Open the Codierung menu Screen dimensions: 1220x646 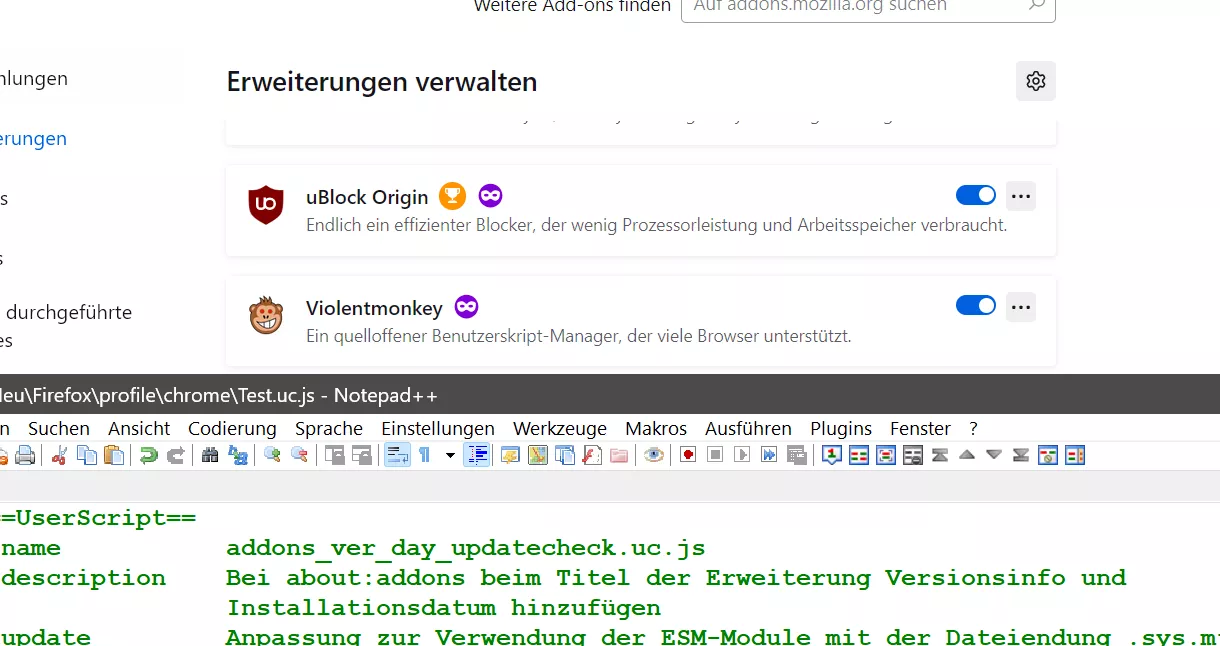(232, 428)
